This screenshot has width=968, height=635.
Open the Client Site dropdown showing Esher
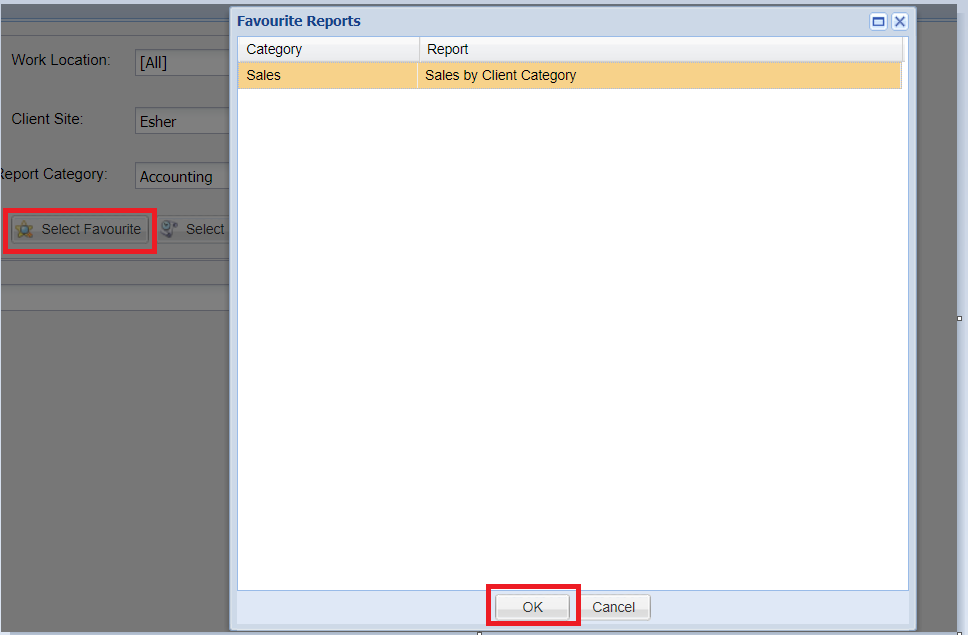tap(182, 121)
